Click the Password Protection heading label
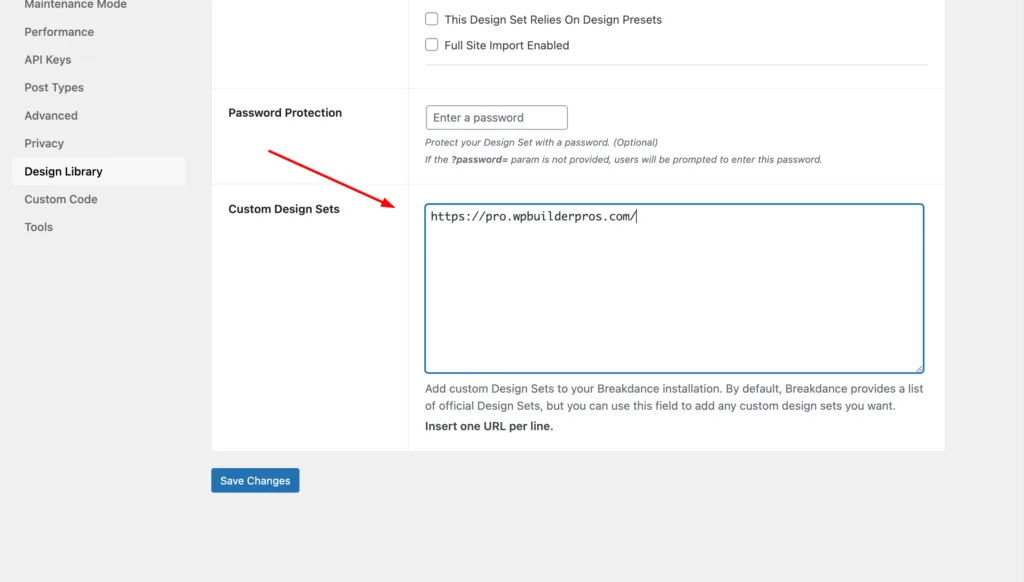 tap(285, 112)
